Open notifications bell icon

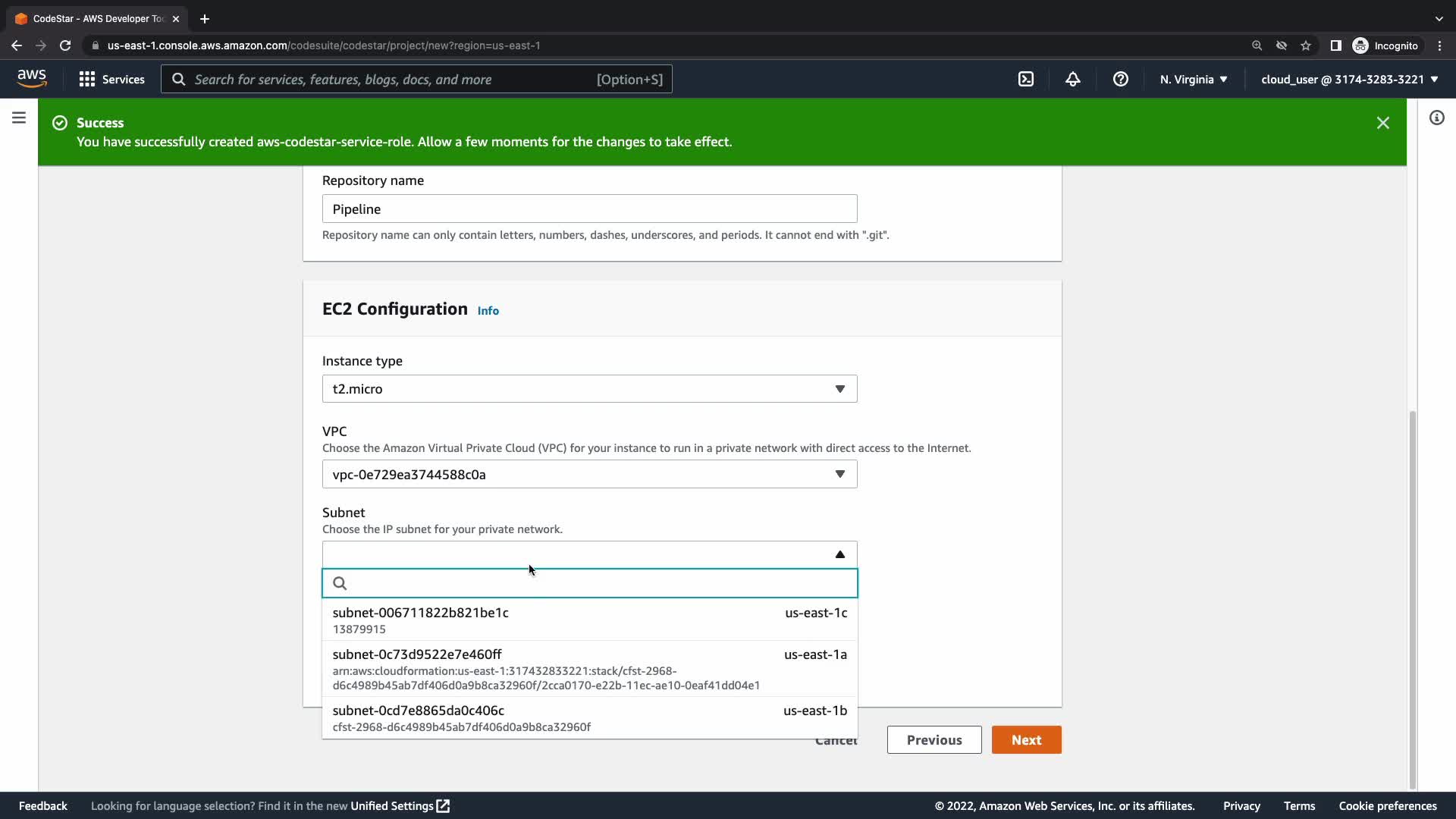coord(1072,79)
